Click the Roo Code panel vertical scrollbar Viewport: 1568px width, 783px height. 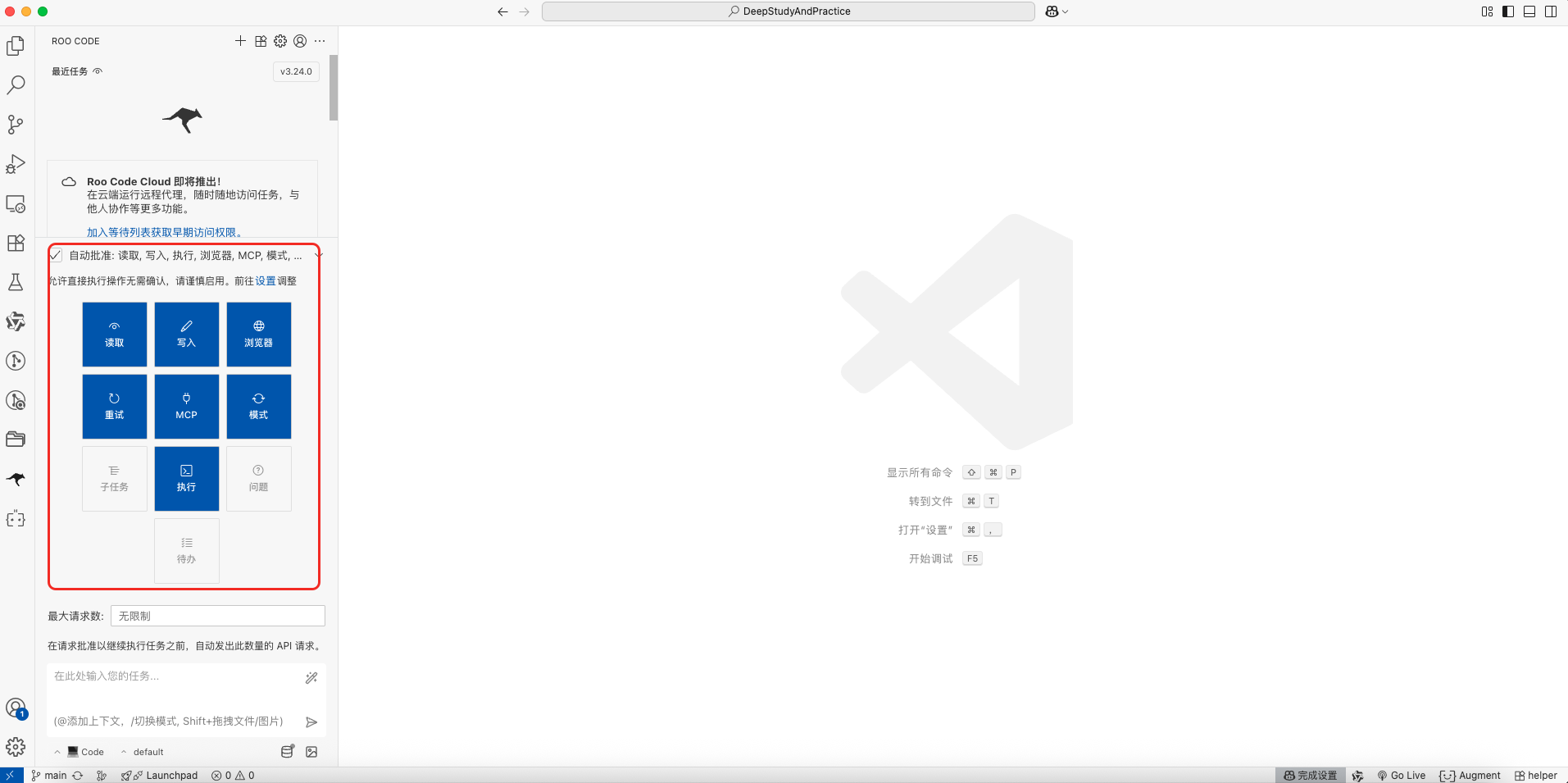coord(334,88)
